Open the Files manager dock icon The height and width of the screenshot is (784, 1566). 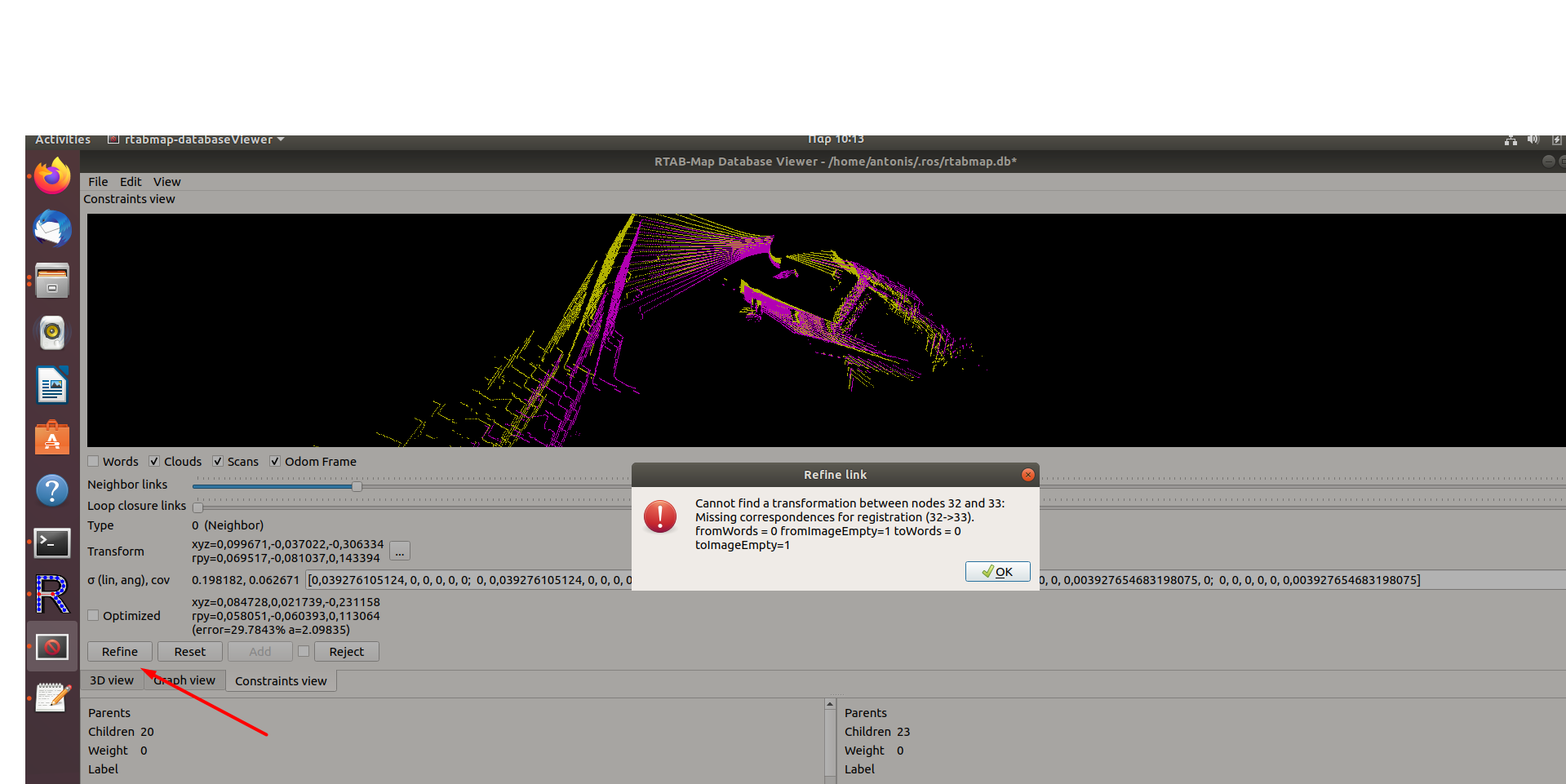click(x=52, y=281)
